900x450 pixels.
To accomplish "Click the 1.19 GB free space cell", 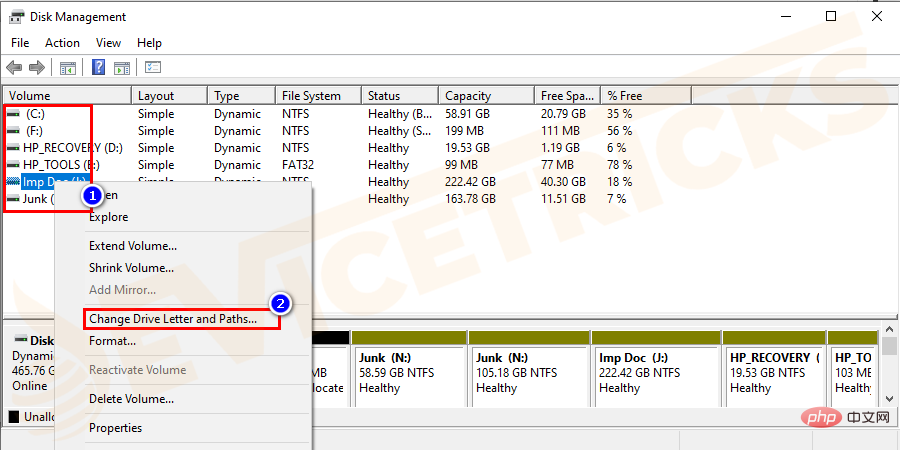I will click(560, 148).
